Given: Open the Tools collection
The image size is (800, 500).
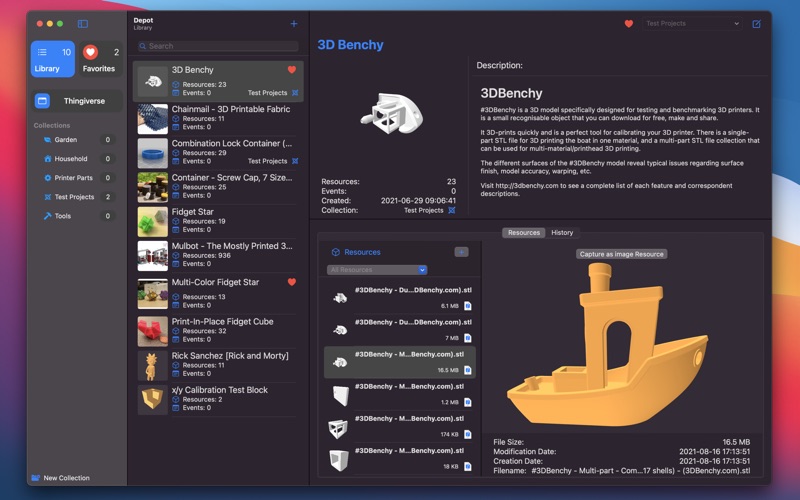Looking at the screenshot, I should click(x=77, y=216).
